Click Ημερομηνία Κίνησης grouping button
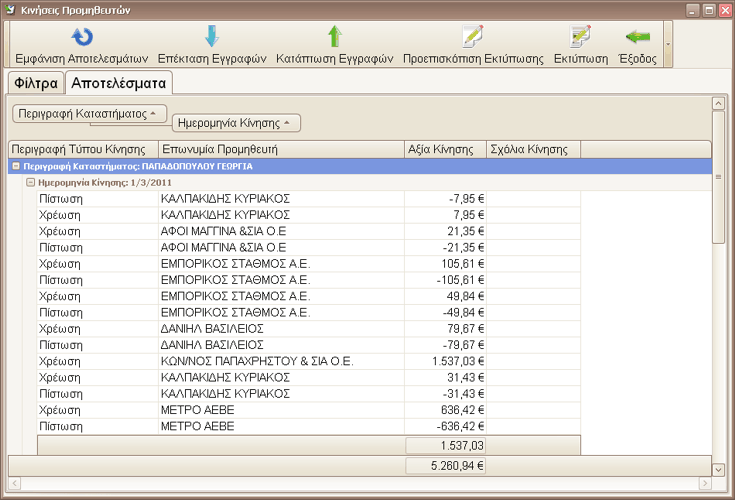Viewport: 735px width, 500px height. pyautogui.click(x=236, y=123)
